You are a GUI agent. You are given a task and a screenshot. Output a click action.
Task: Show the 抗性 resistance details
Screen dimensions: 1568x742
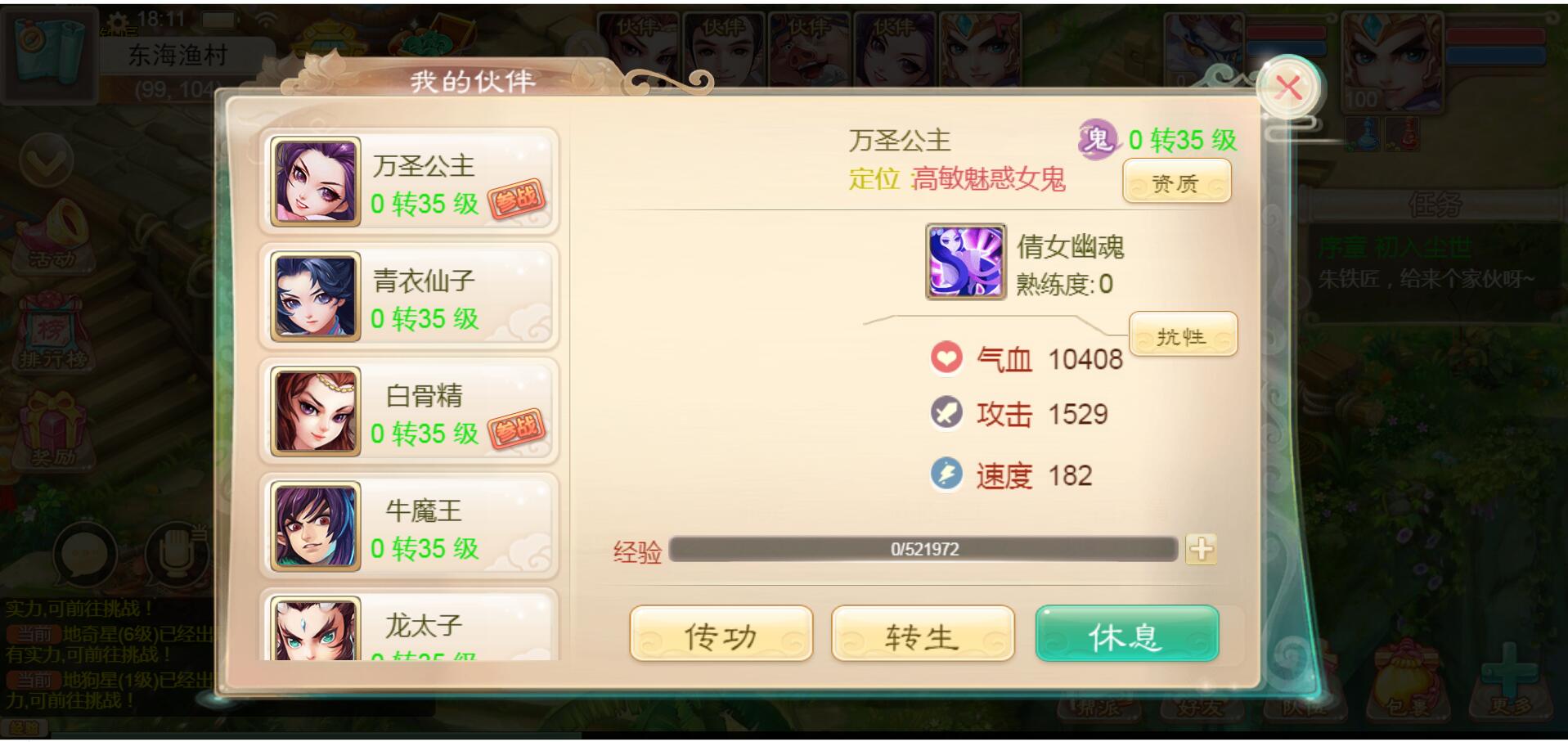pos(1182,335)
